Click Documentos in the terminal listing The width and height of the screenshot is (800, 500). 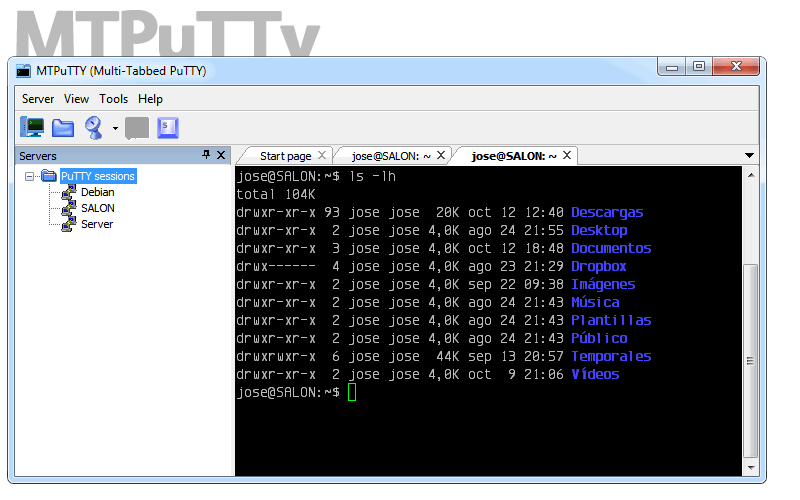point(611,248)
